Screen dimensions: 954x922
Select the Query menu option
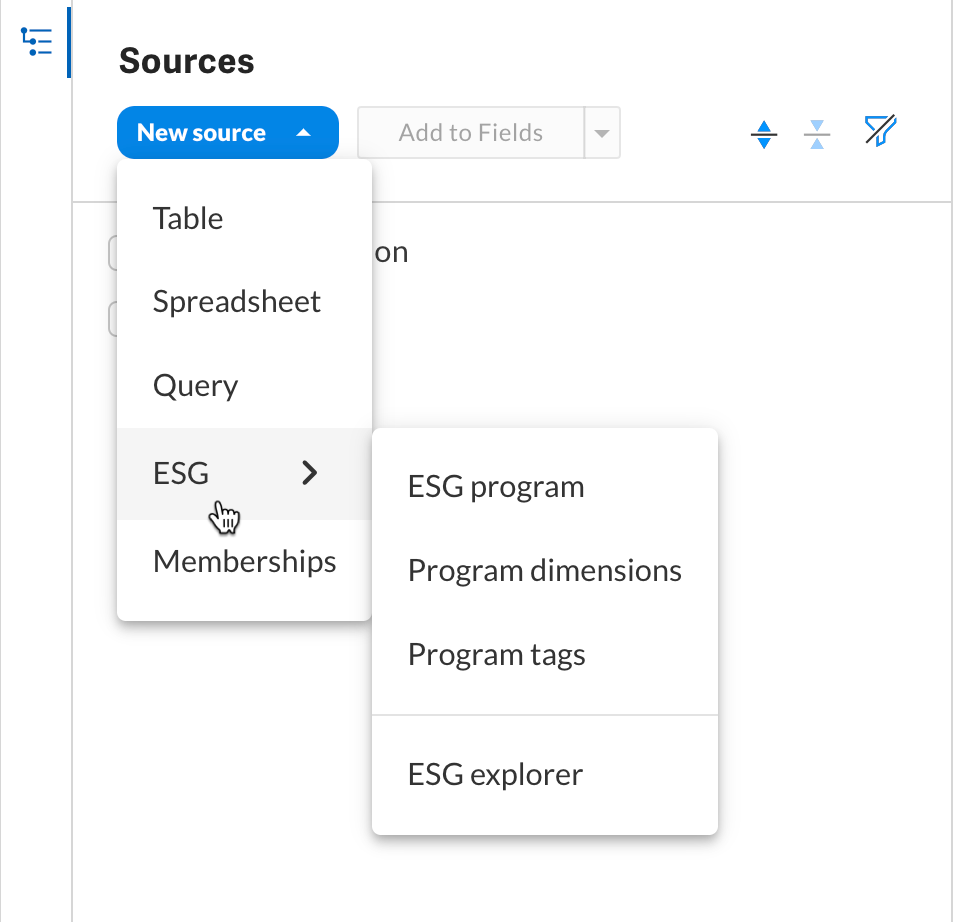coord(244,386)
